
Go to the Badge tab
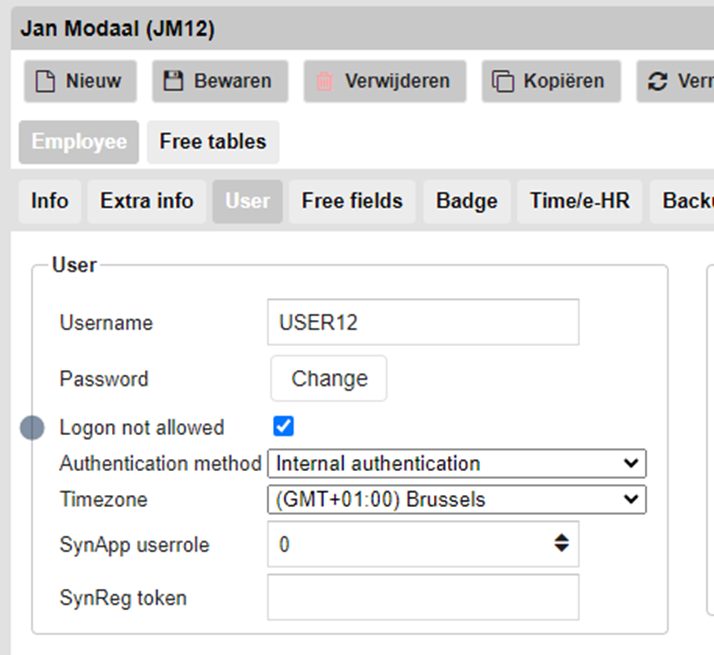pyautogui.click(x=467, y=201)
